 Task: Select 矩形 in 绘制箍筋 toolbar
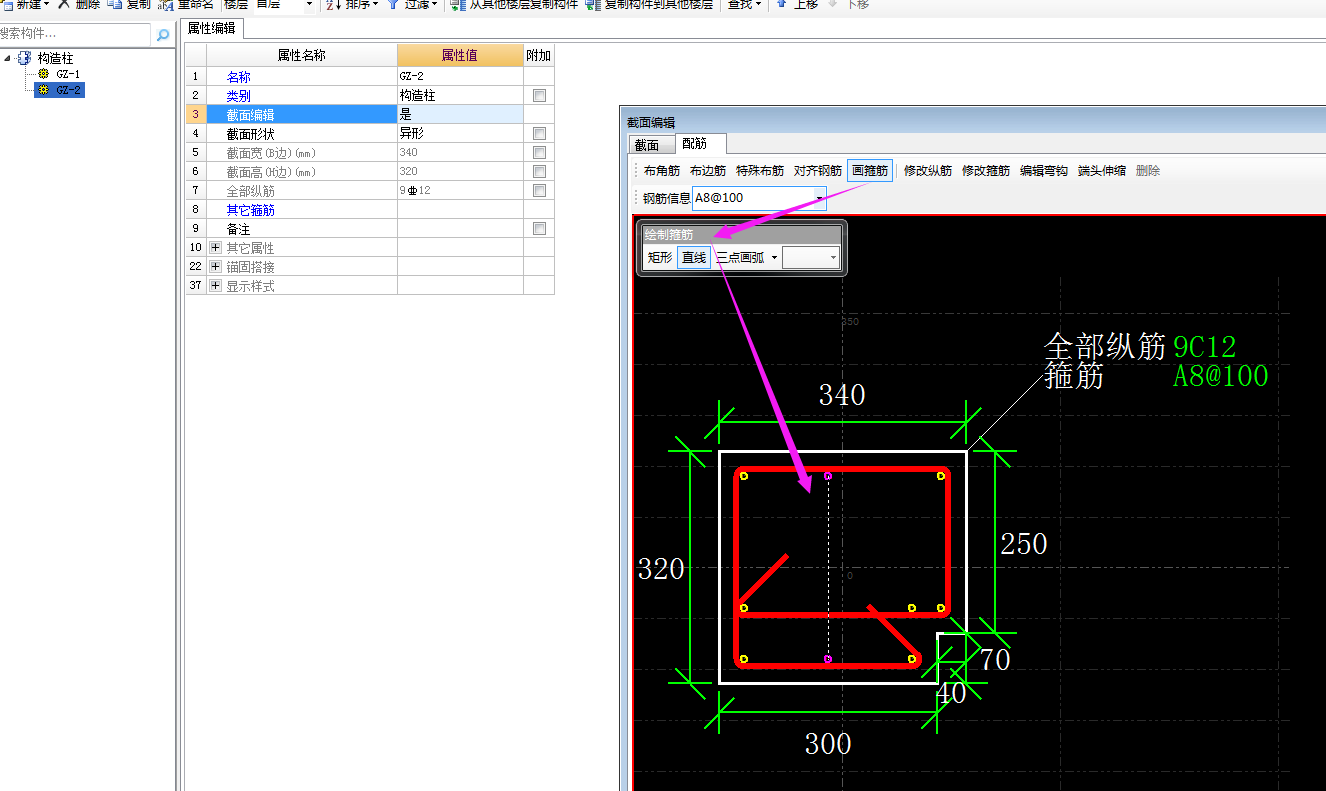(x=659, y=258)
